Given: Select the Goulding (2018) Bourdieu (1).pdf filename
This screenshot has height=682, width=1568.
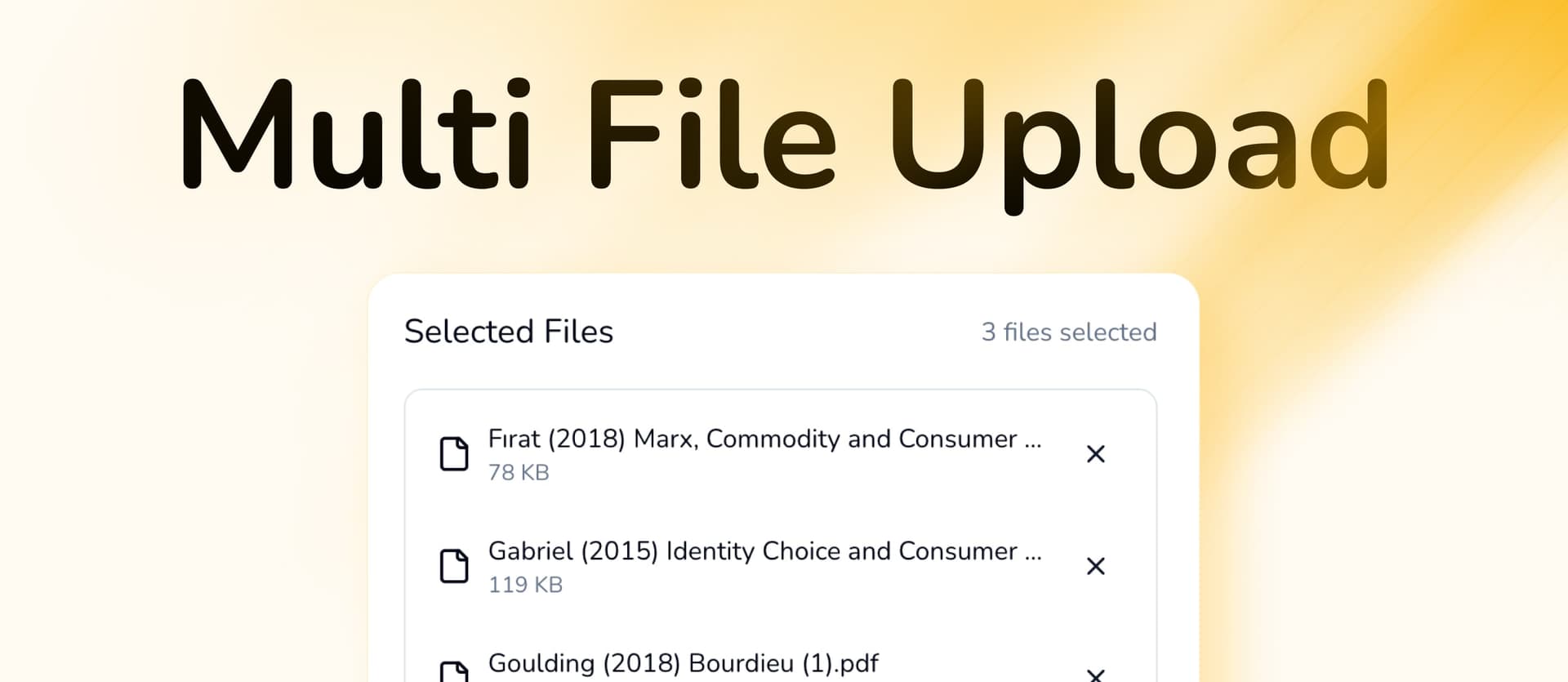Looking at the screenshot, I should [683, 663].
